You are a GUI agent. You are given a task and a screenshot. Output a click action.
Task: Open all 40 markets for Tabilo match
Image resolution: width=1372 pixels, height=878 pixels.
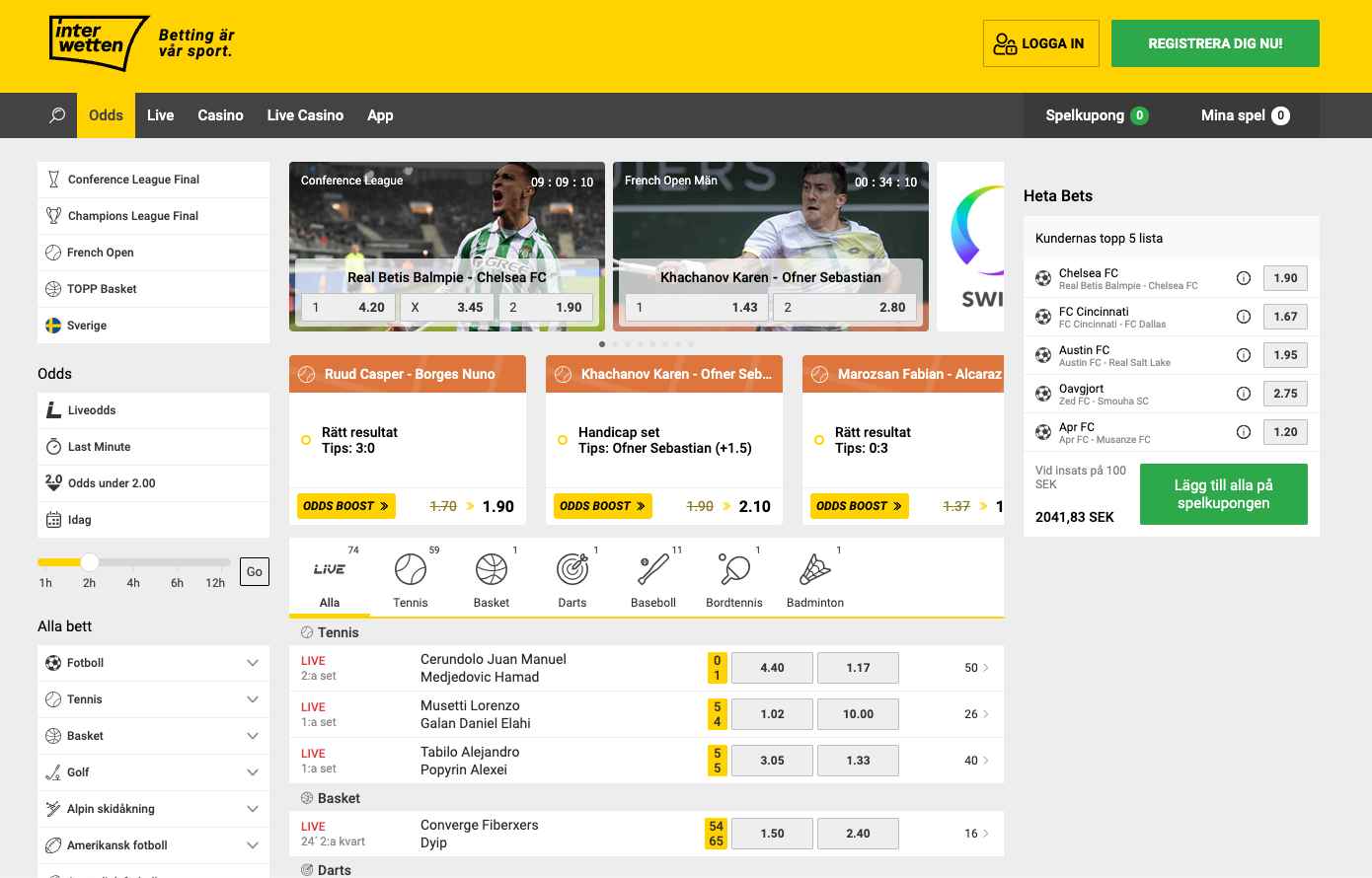(976, 761)
